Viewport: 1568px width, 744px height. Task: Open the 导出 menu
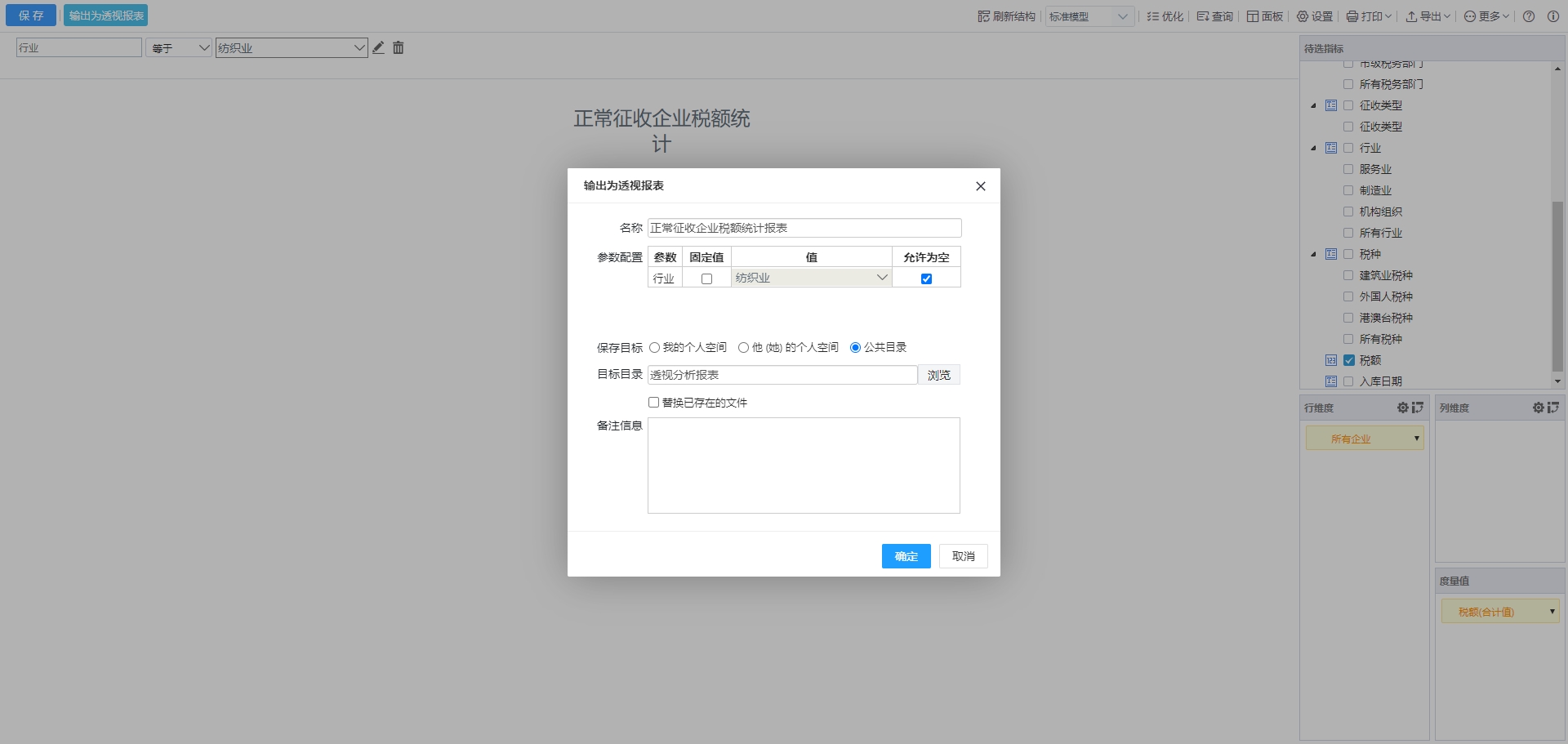pos(1428,16)
